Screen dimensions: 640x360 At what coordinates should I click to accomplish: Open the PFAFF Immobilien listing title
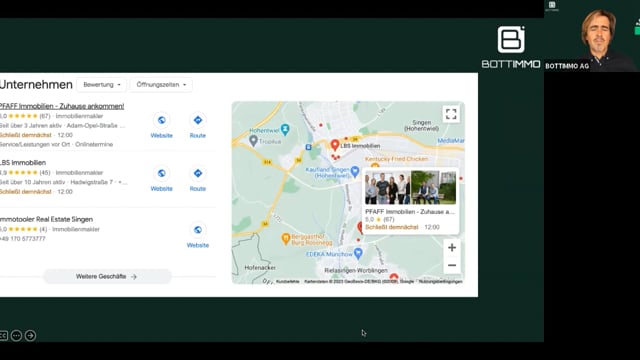(62, 106)
